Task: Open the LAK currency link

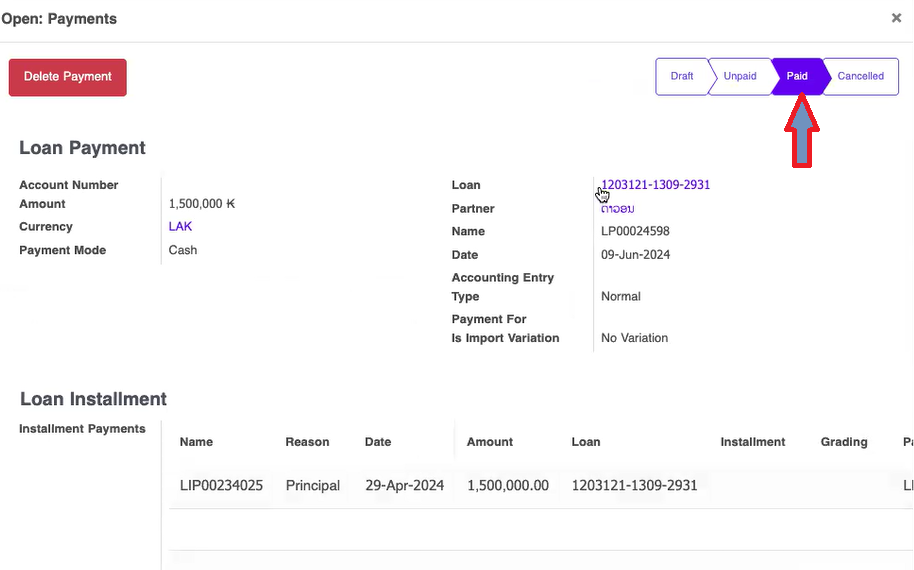Action: click(180, 227)
